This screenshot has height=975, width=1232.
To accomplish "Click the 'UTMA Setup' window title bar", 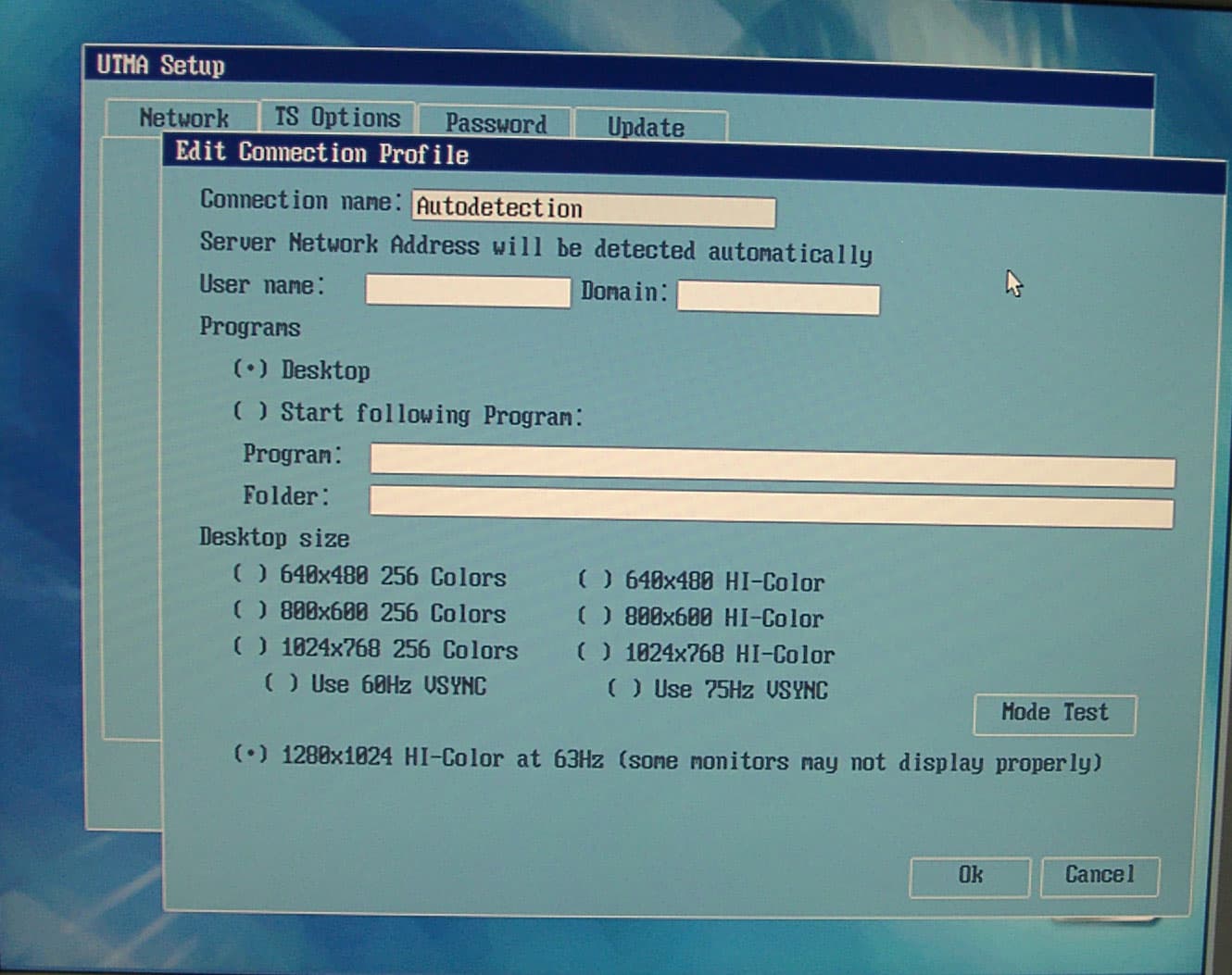I will [x=618, y=76].
